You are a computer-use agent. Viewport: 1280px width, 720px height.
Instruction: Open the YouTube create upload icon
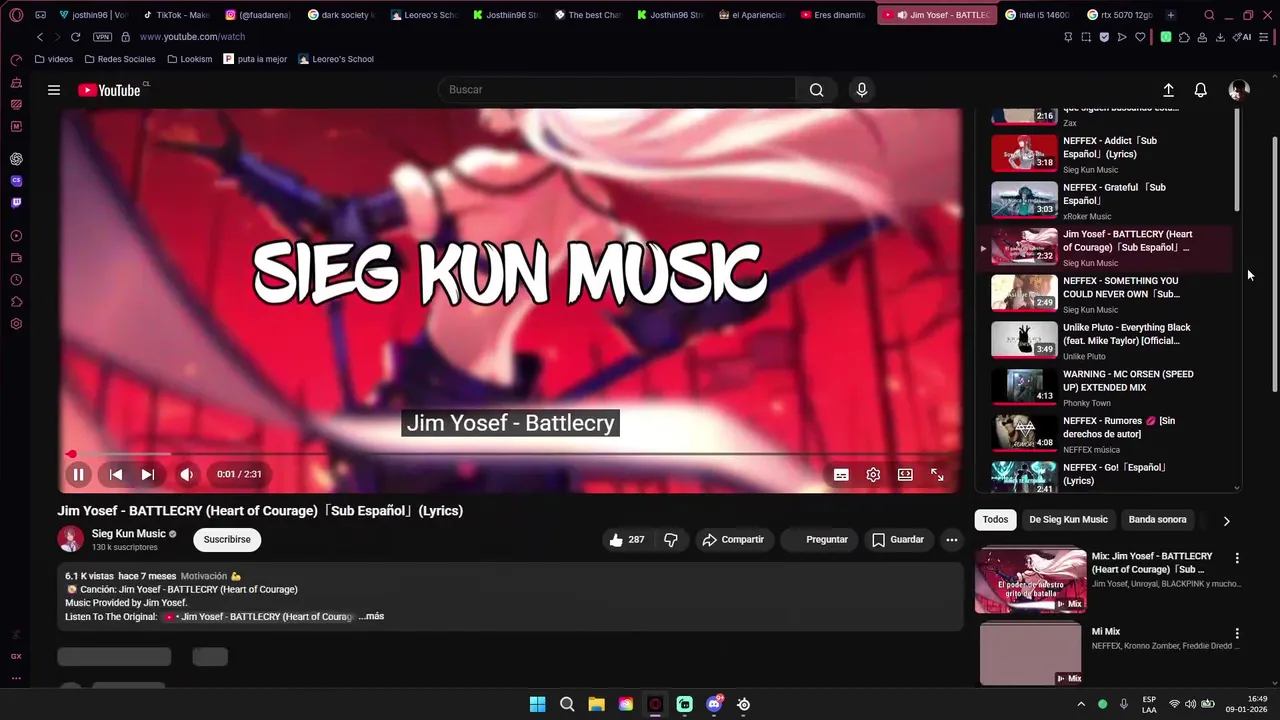pyautogui.click(x=1168, y=90)
